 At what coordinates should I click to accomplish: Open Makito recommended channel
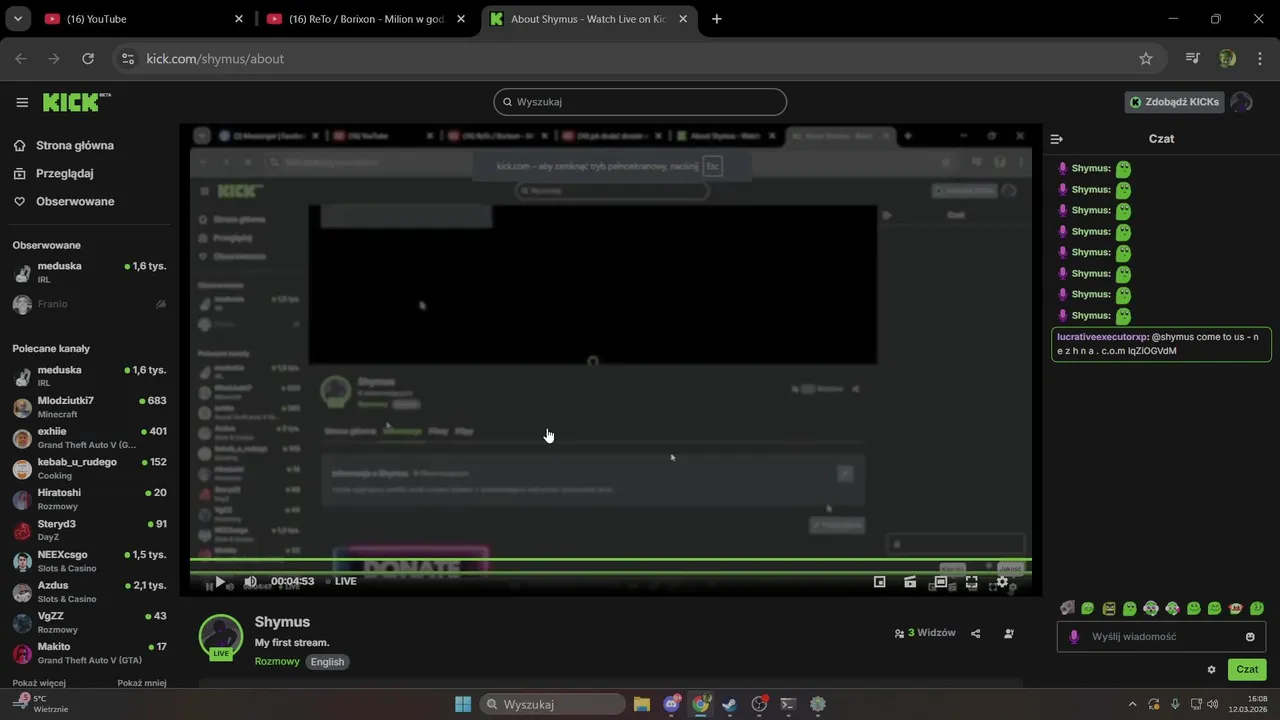tap(89, 653)
